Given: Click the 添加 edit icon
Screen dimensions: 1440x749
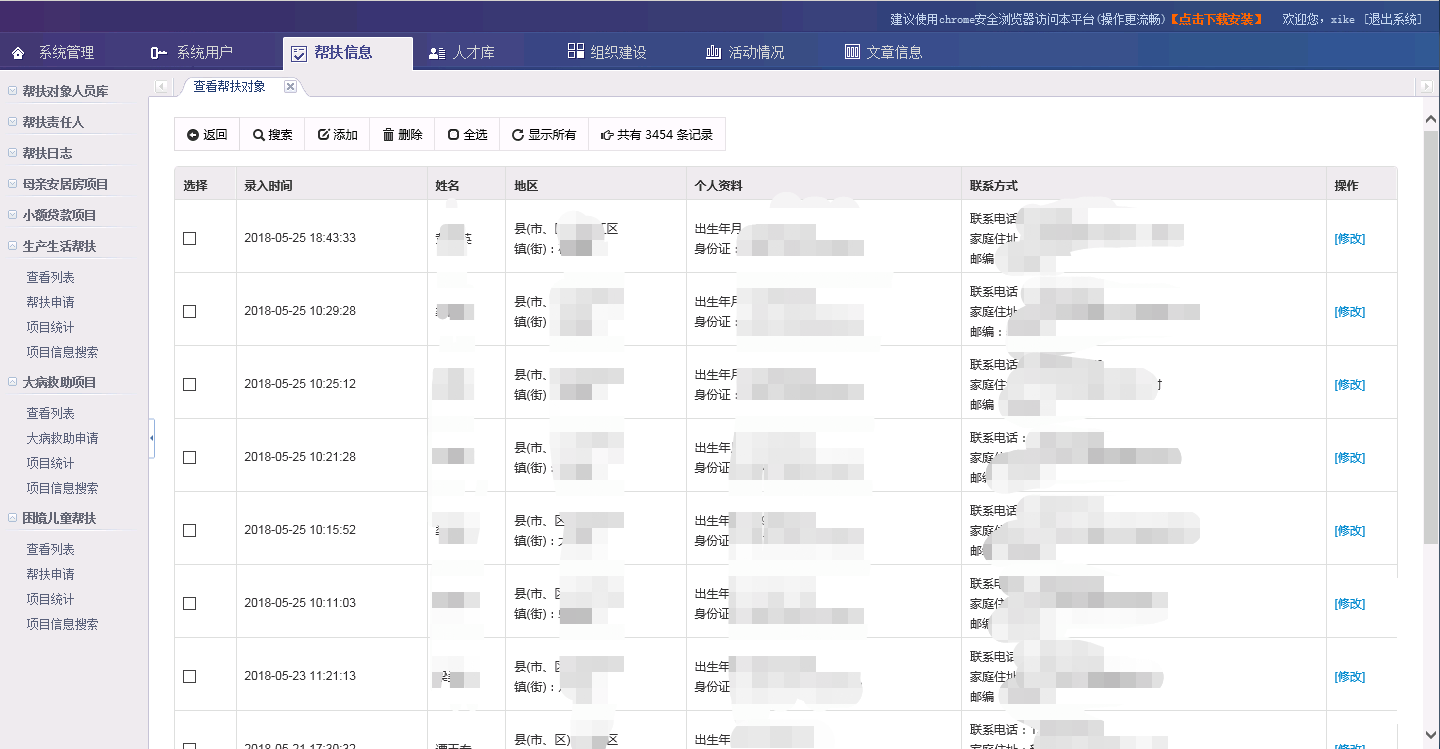Looking at the screenshot, I should tap(323, 135).
